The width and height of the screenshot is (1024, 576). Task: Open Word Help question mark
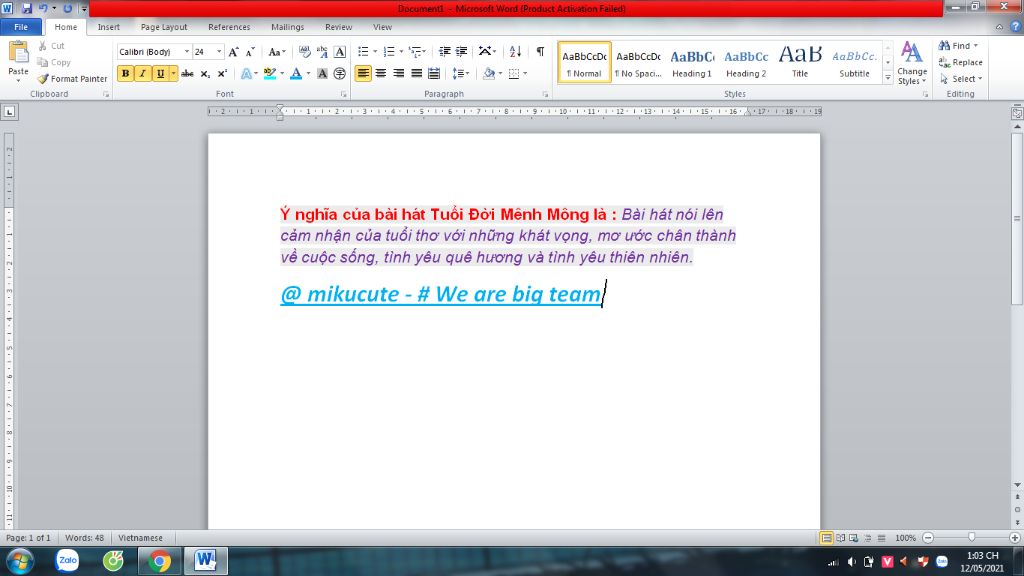click(x=1016, y=27)
